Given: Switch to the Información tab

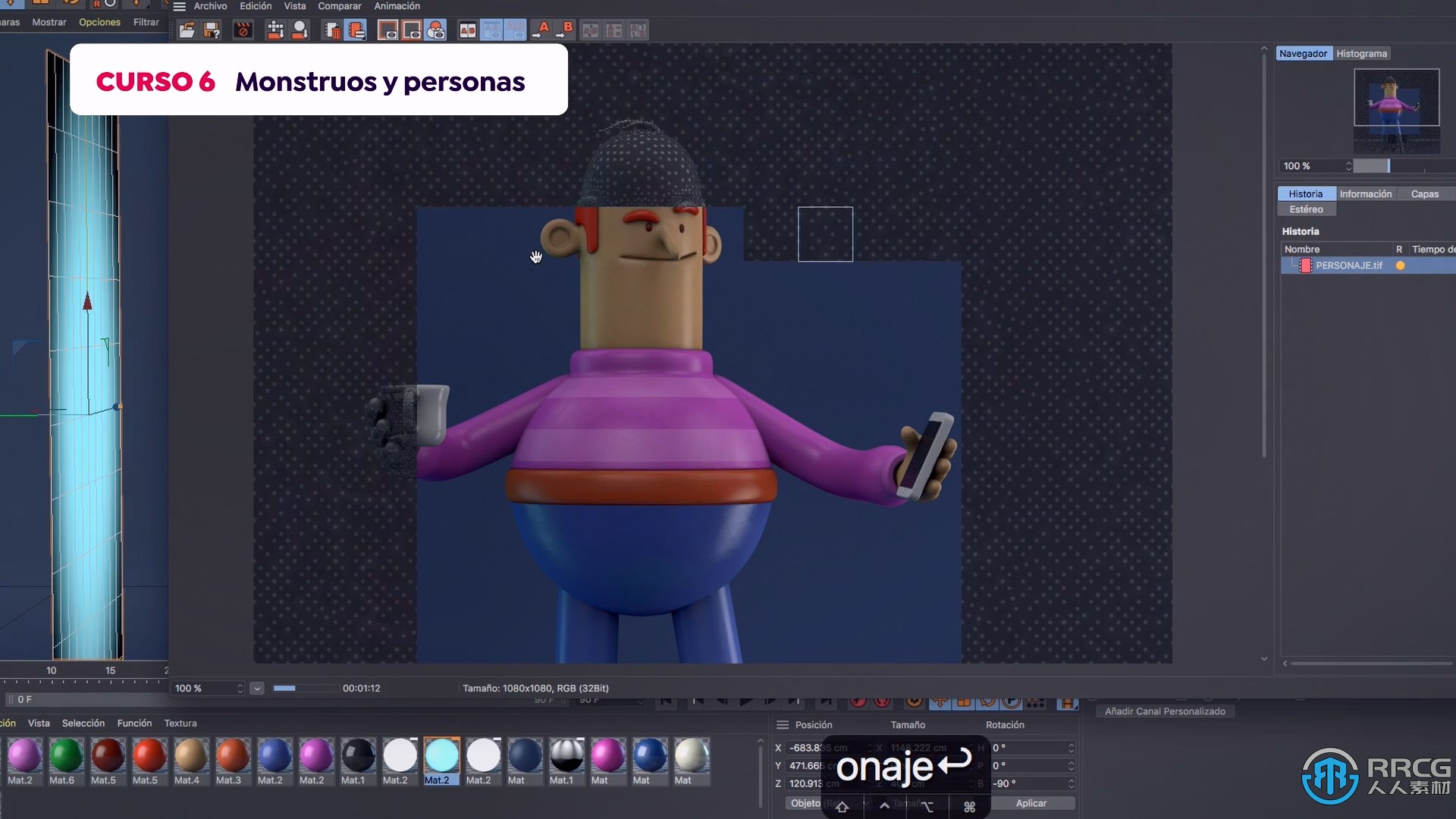Looking at the screenshot, I should pos(1365,194).
